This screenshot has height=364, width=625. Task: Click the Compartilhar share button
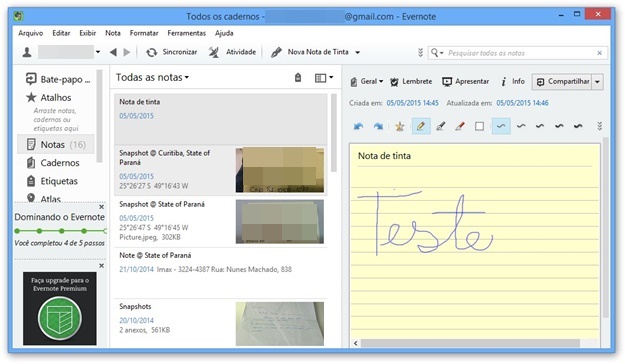click(x=562, y=82)
